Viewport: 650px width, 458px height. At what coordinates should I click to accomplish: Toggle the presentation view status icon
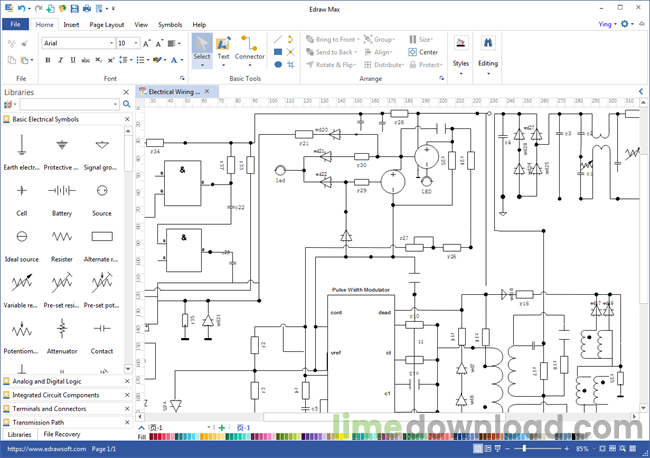(498, 448)
